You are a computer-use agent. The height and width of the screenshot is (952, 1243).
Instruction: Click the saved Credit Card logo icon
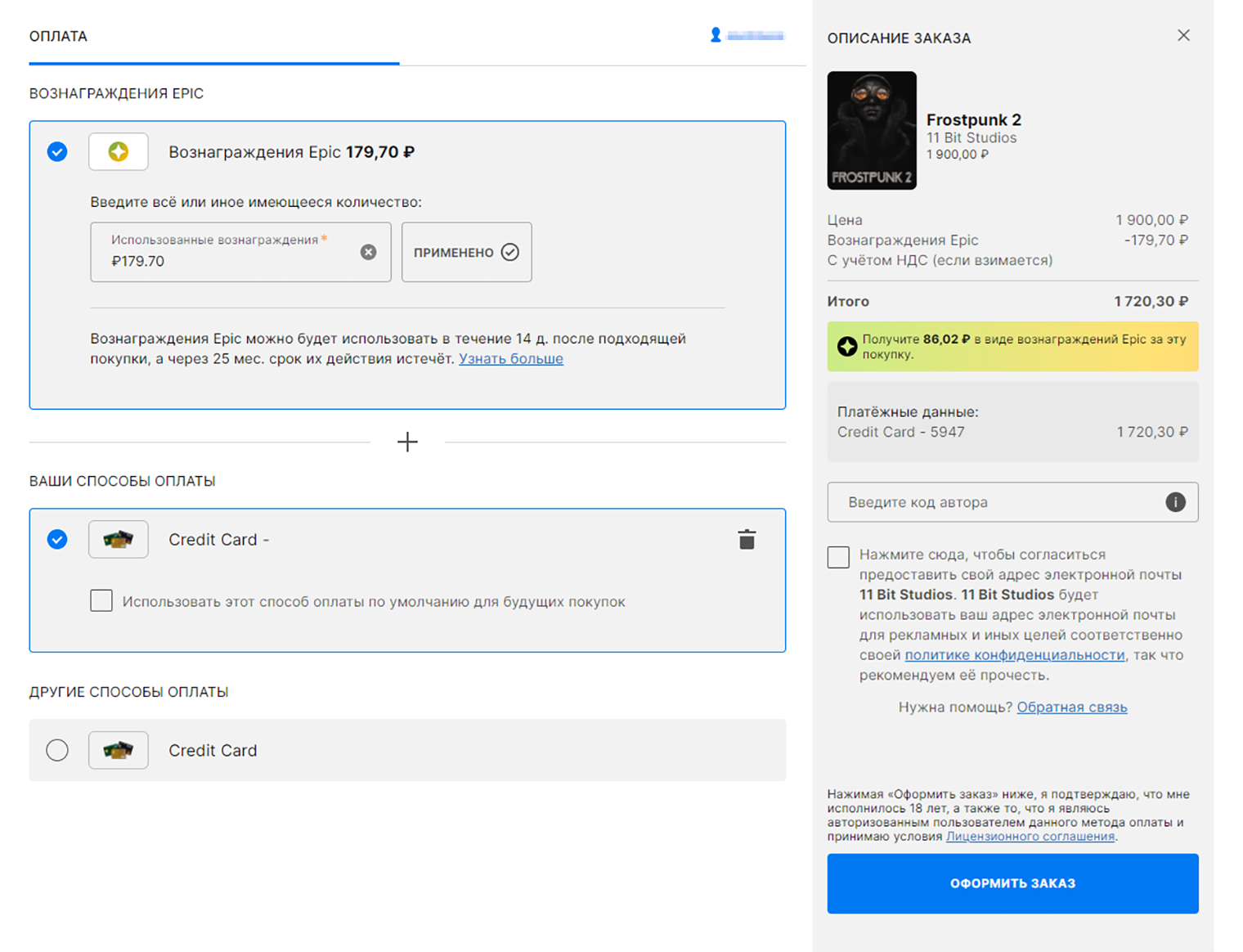[119, 539]
